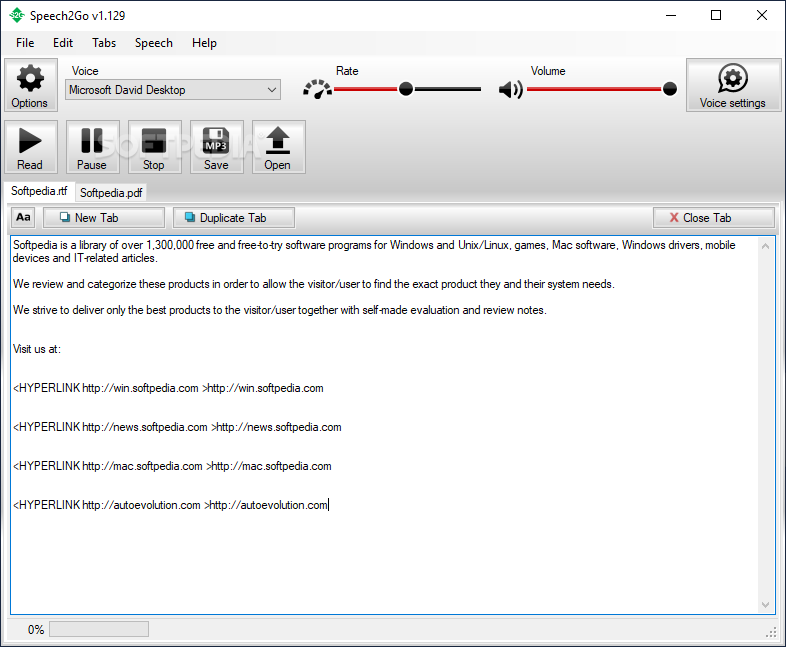Open the Speech menu
Image resolution: width=786 pixels, height=647 pixels.
point(153,43)
